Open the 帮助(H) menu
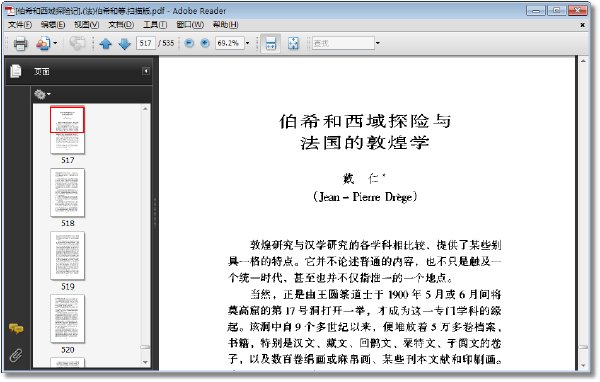The height and width of the screenshot is (382, 600). [225, 25]
